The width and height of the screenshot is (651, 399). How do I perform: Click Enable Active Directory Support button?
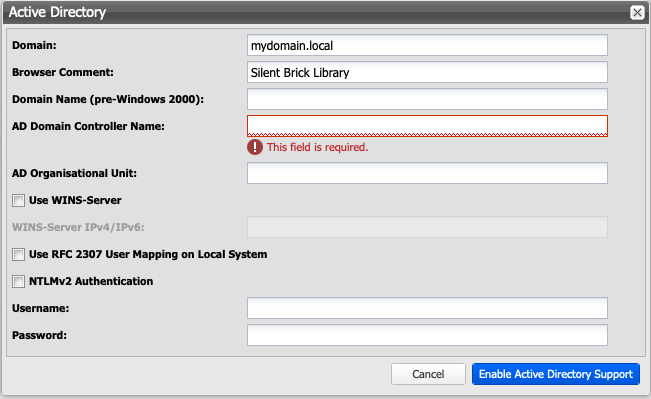556,374
